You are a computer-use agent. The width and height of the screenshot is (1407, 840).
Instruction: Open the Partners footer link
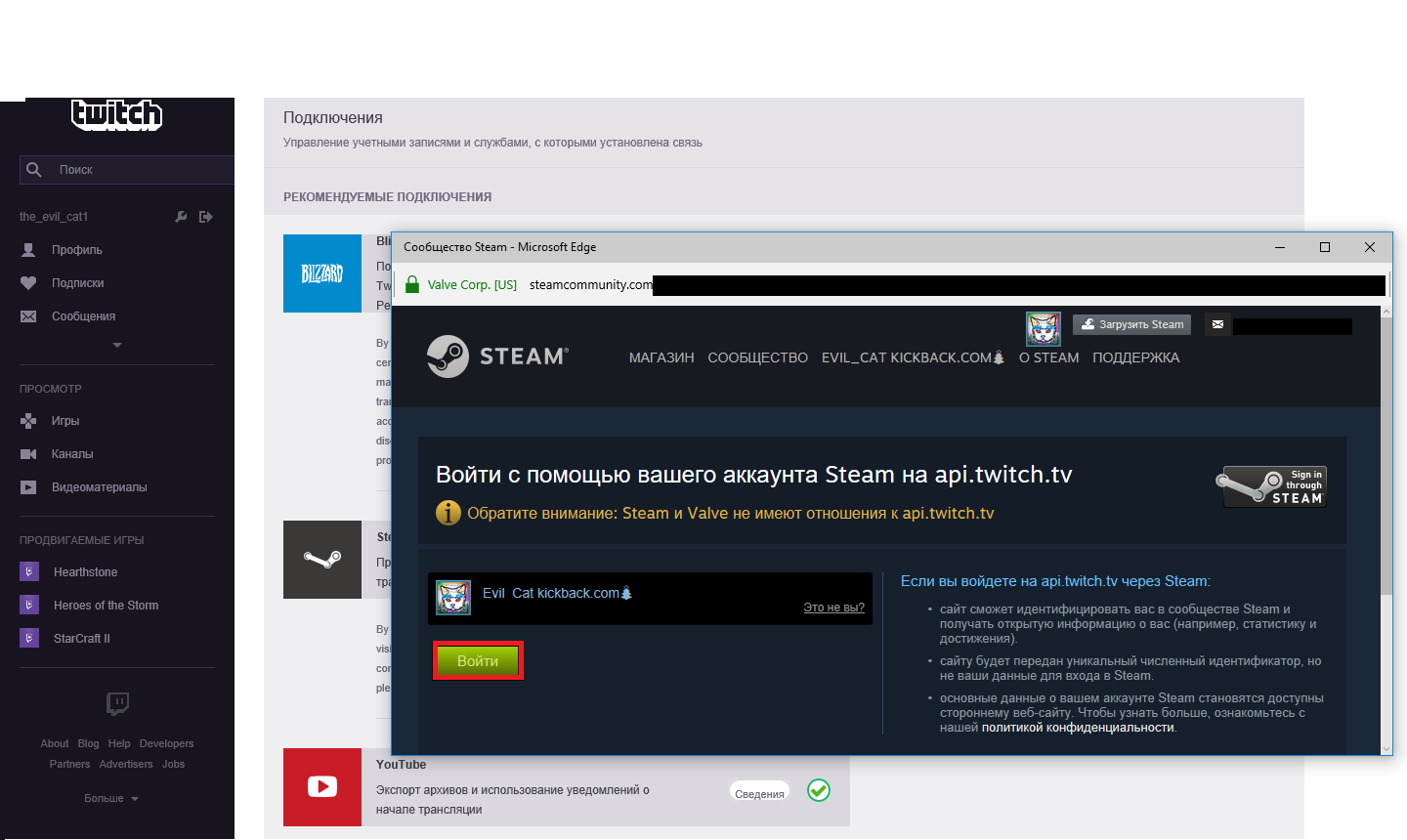point(69,764)
